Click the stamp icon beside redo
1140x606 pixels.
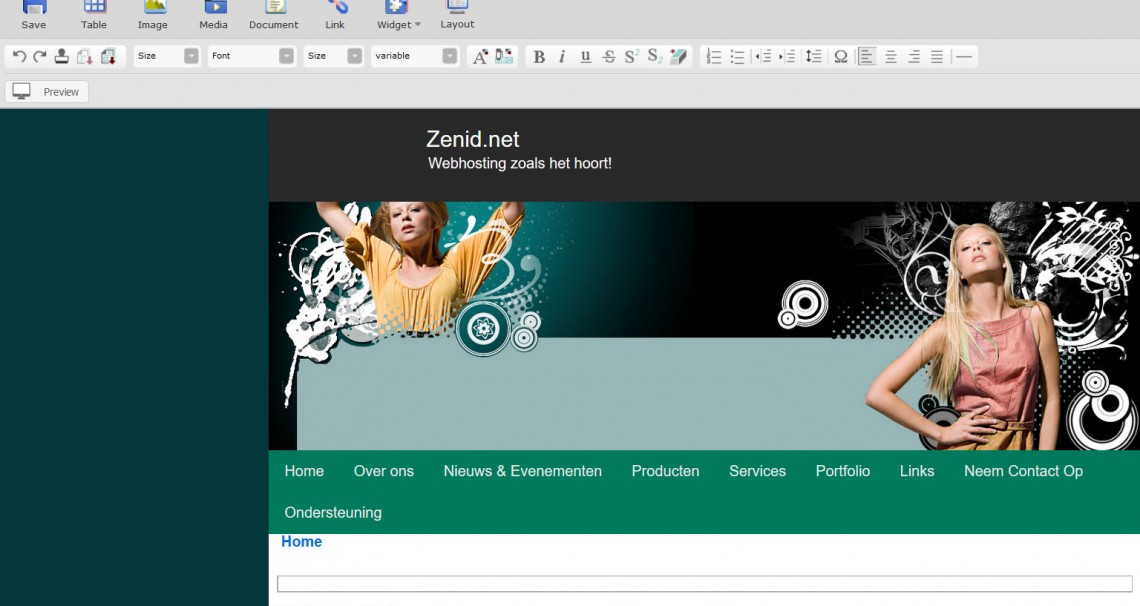pos(62,57)
